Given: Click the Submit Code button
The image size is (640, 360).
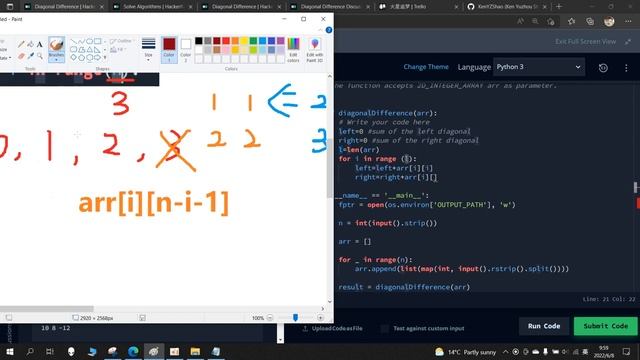Looking at the screenshot, I should tap(605, 326).
